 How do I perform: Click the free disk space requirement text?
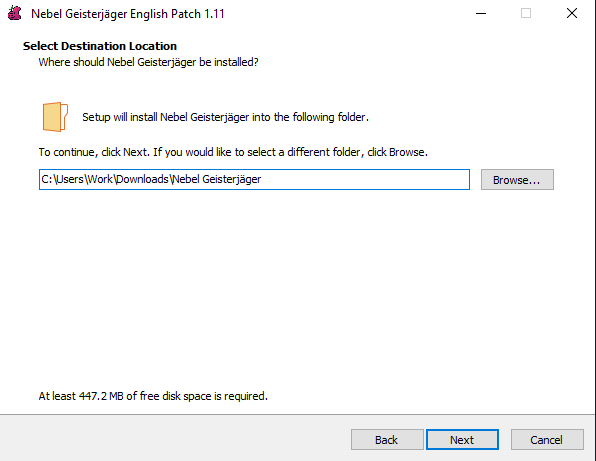(x=153, y=396)
